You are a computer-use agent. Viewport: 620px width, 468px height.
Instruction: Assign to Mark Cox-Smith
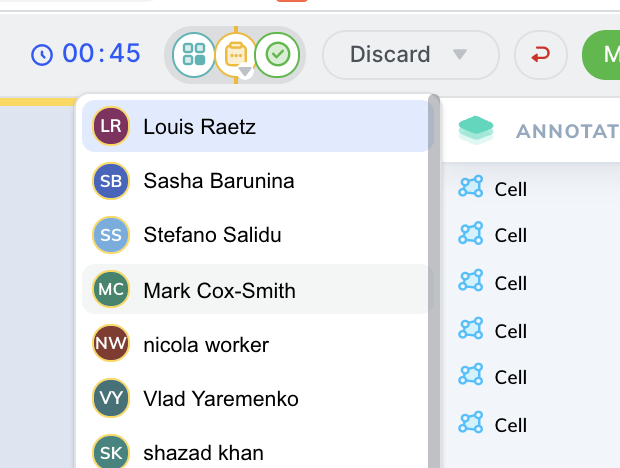257,289
